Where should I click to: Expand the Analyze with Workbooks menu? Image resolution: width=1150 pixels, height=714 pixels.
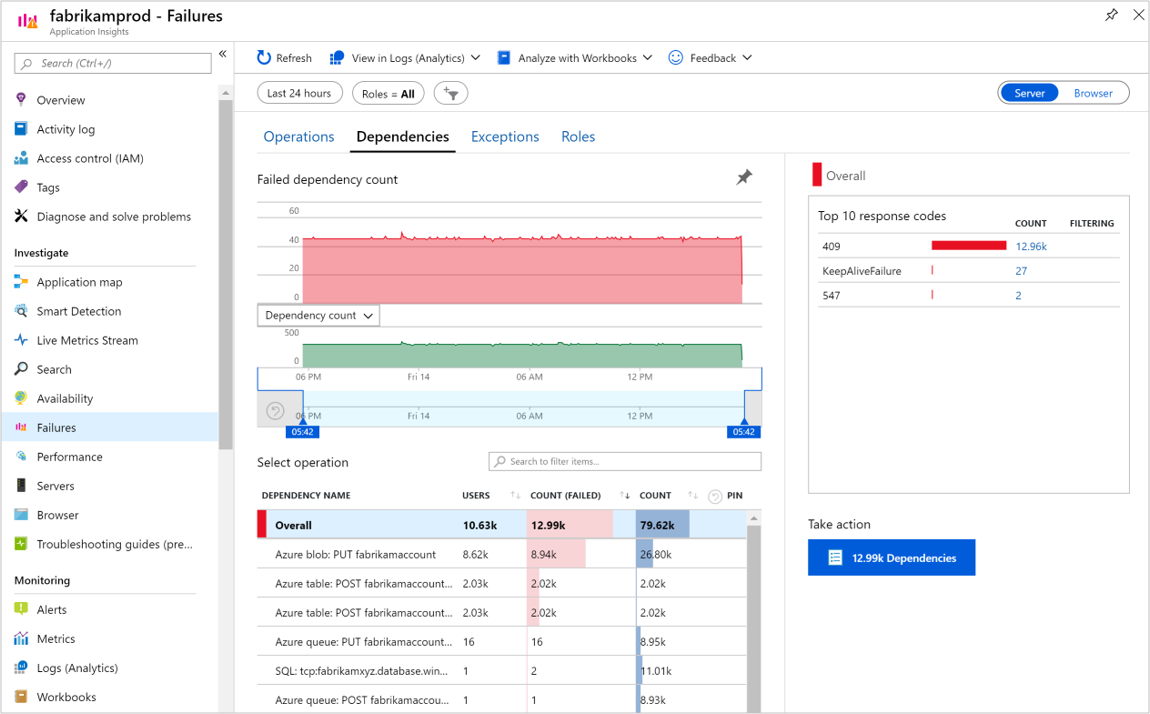pyautogui.click(x=575, y=58)
